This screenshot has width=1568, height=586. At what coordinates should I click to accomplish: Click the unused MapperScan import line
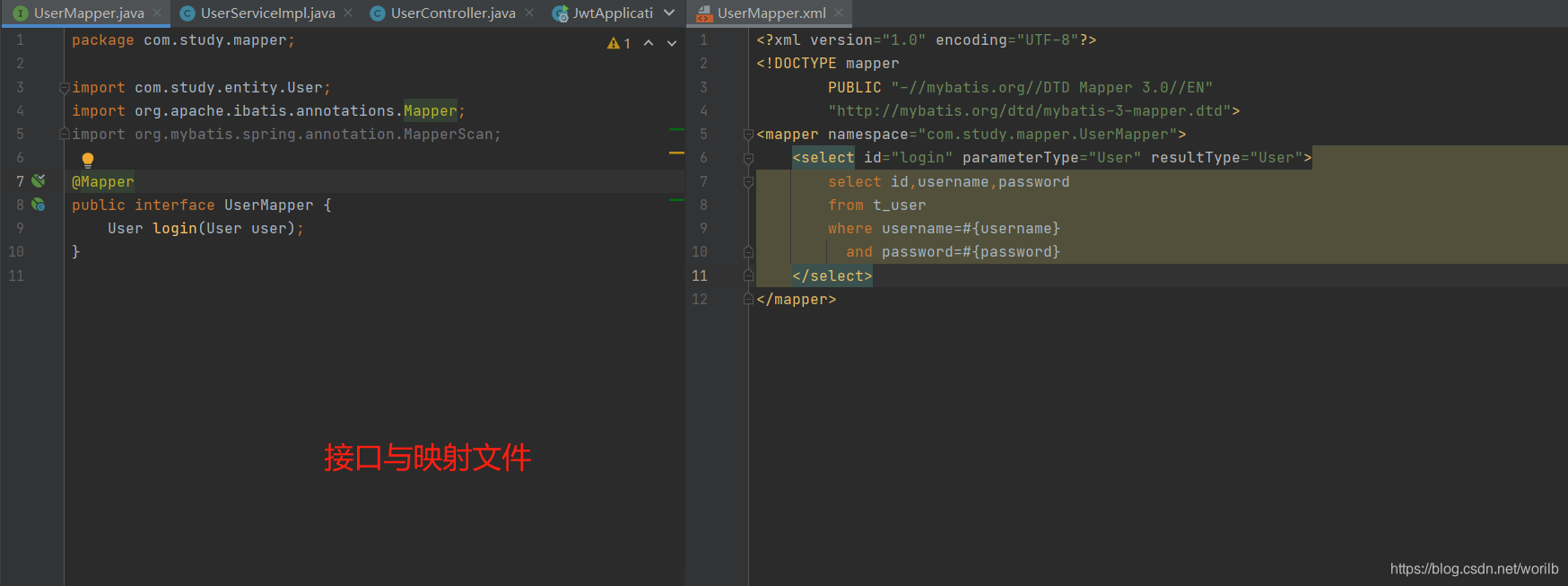tap(286, 134)
